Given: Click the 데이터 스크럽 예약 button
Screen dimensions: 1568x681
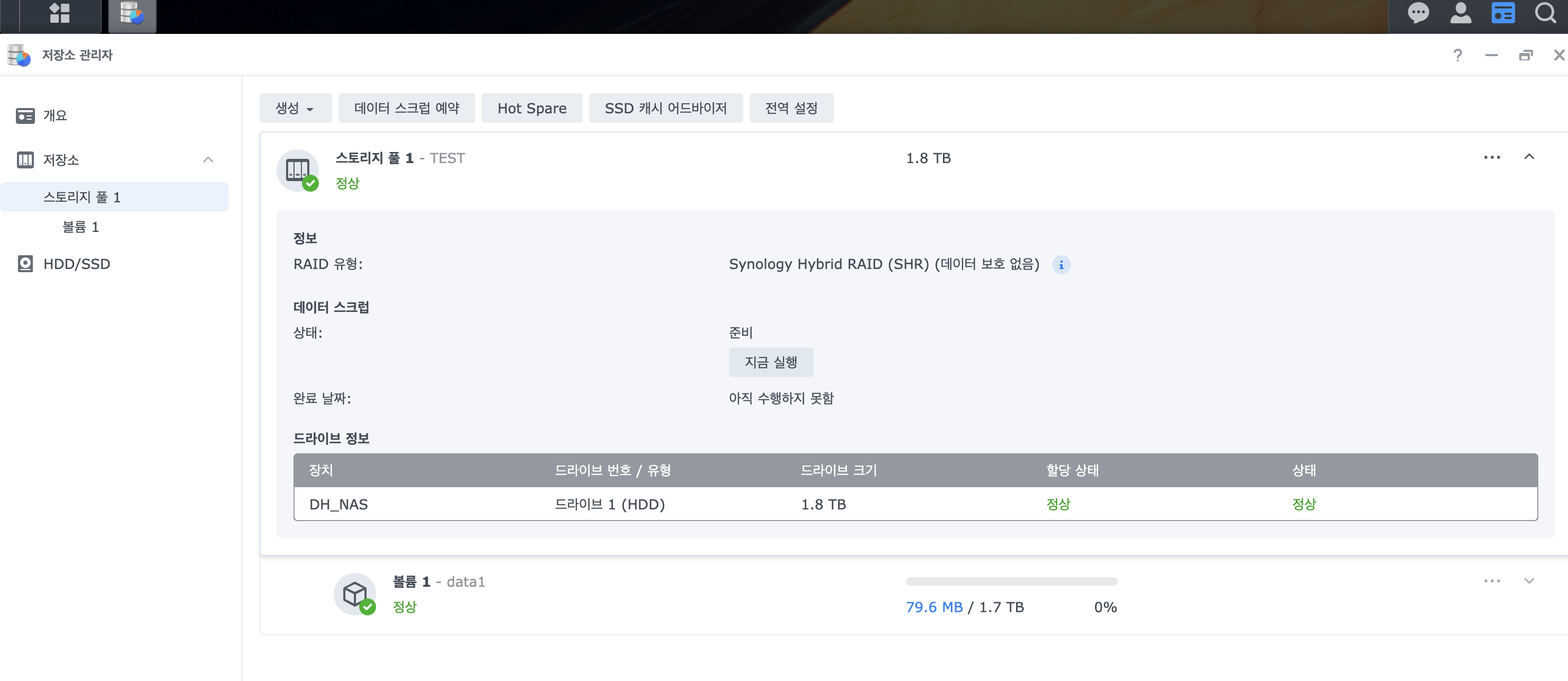Looking at the screenshot, I should 407,109.
